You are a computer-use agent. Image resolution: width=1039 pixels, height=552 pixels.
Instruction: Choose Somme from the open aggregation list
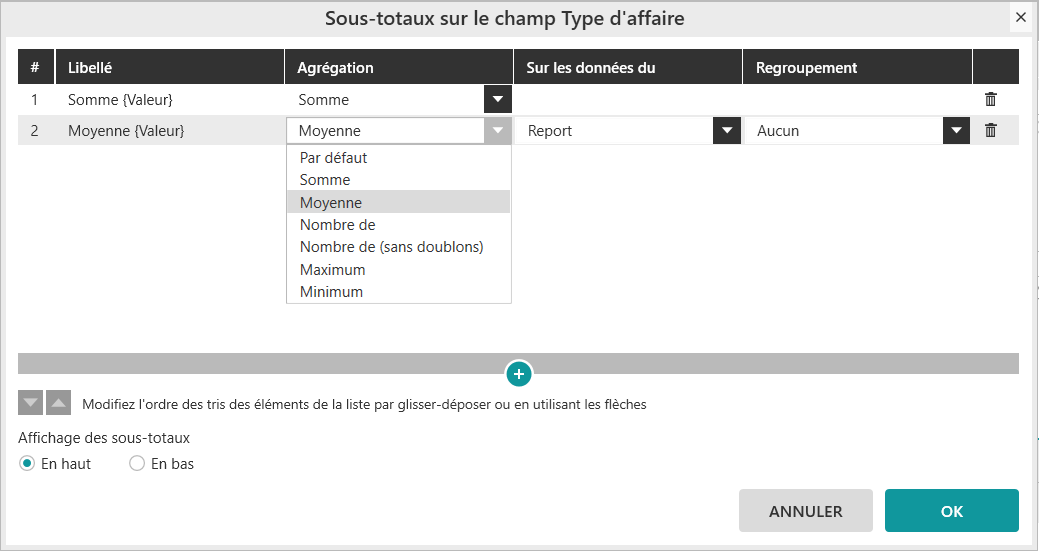[x=325, y=180]
